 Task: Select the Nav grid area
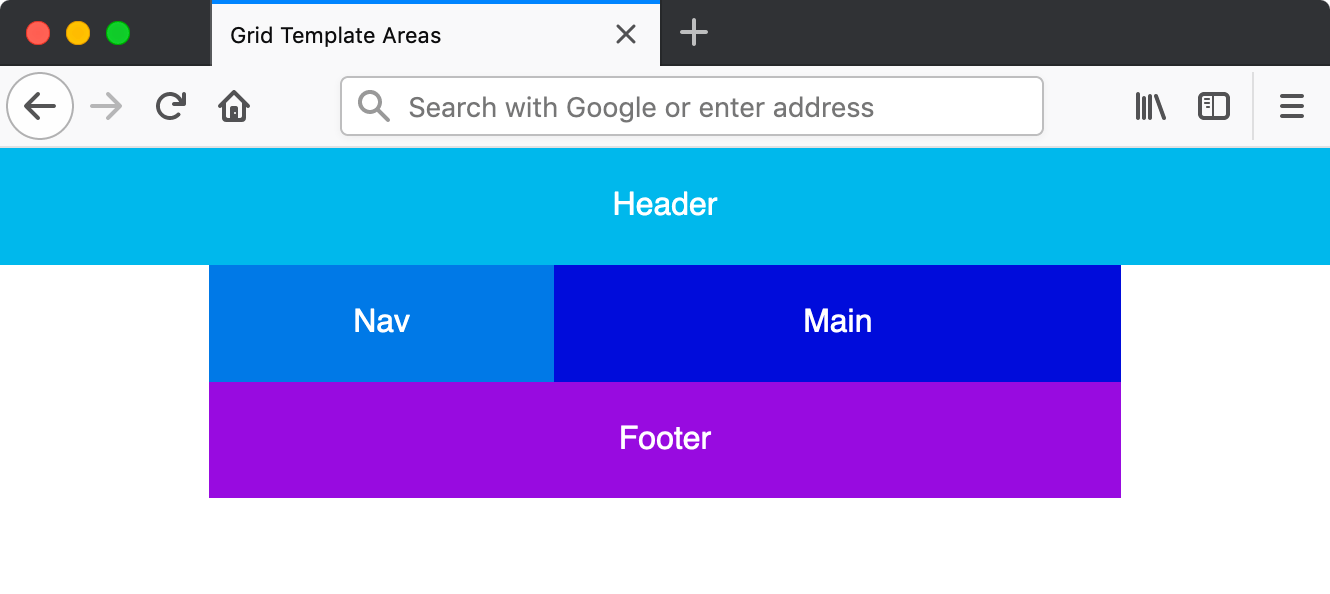380,322
